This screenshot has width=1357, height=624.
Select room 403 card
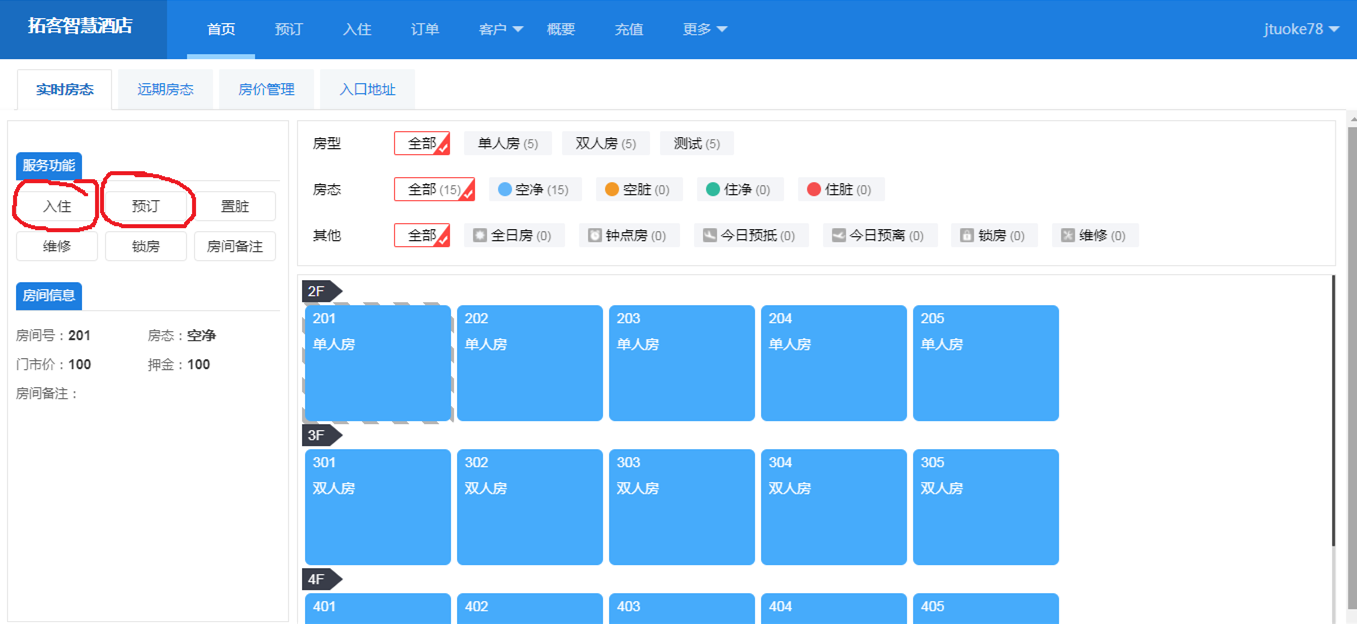pos(682,609)
